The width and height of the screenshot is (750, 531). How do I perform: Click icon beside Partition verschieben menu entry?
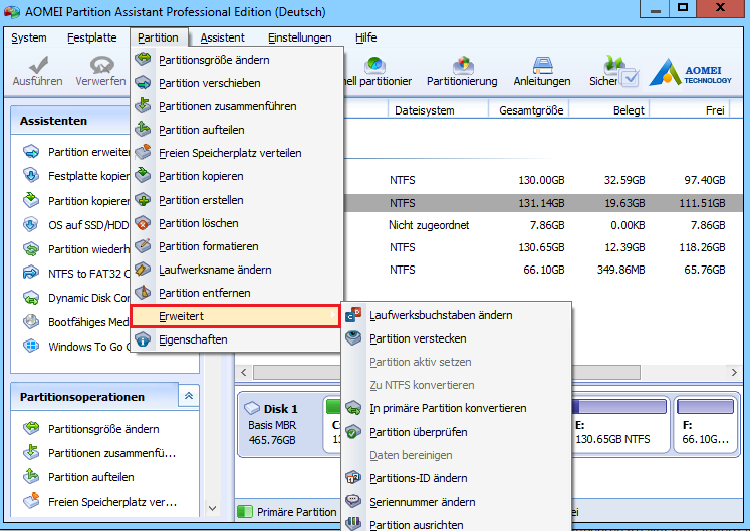(x=143, y=82)
